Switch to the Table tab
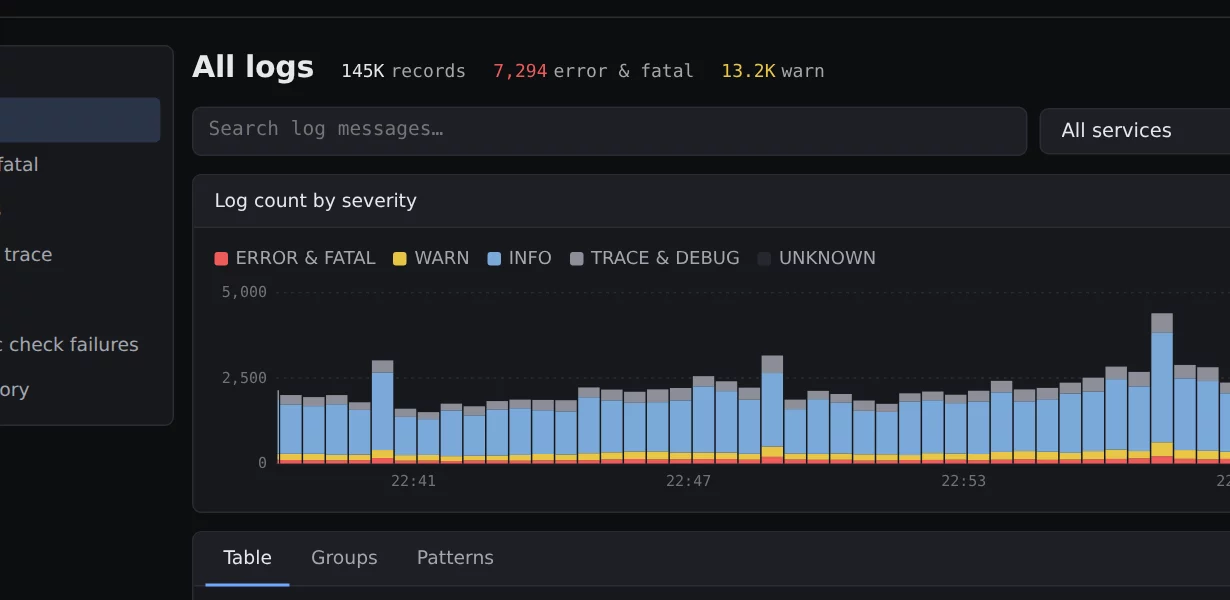The width and height of the screenshot is (1230, 600). point(247,558)
